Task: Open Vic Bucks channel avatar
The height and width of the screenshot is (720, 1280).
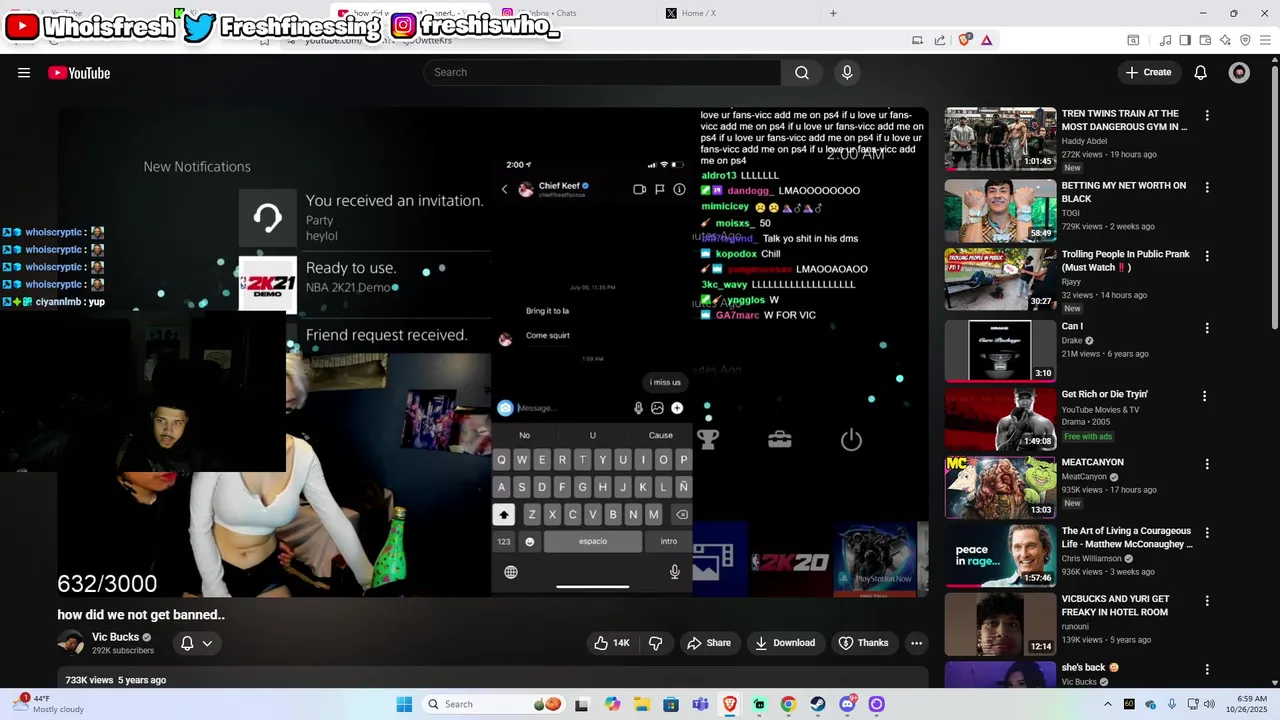Action: coord(71,643)
